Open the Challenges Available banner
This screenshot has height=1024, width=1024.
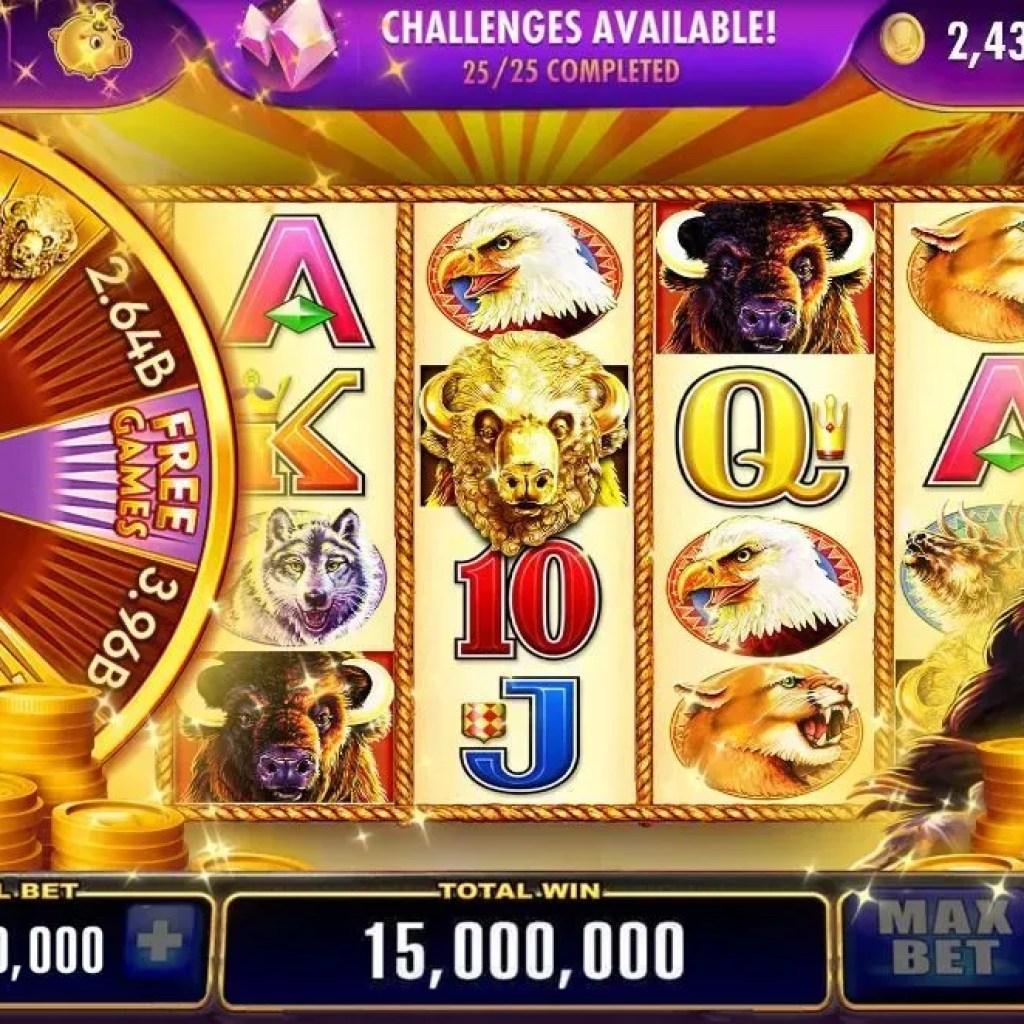coord(578,48)
